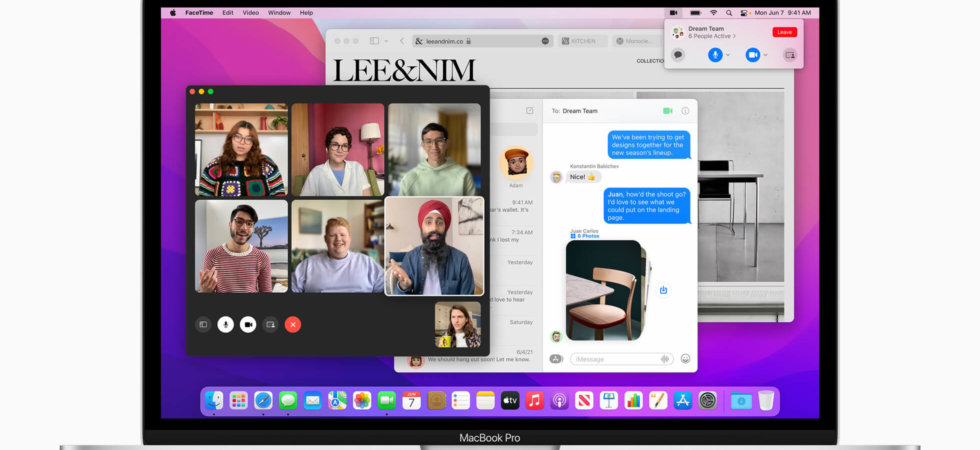Image resolution: width=980 pixels, height=450 pixels.
Task: Open Spotlight search in menu bar
Action: coord(729,12)
